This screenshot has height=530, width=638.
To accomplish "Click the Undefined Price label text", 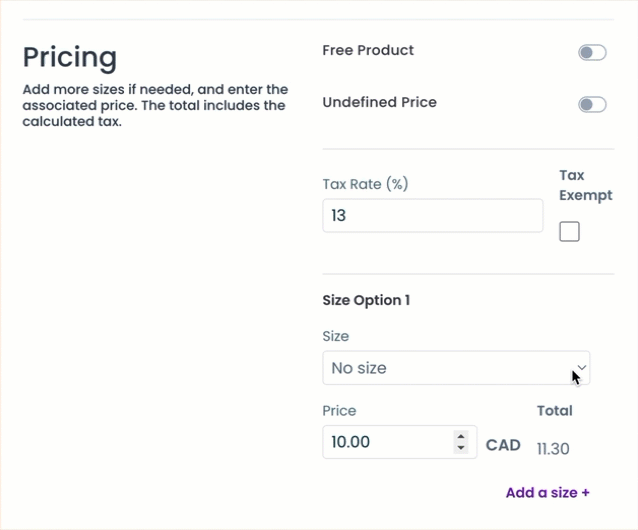I will point(379,102).
